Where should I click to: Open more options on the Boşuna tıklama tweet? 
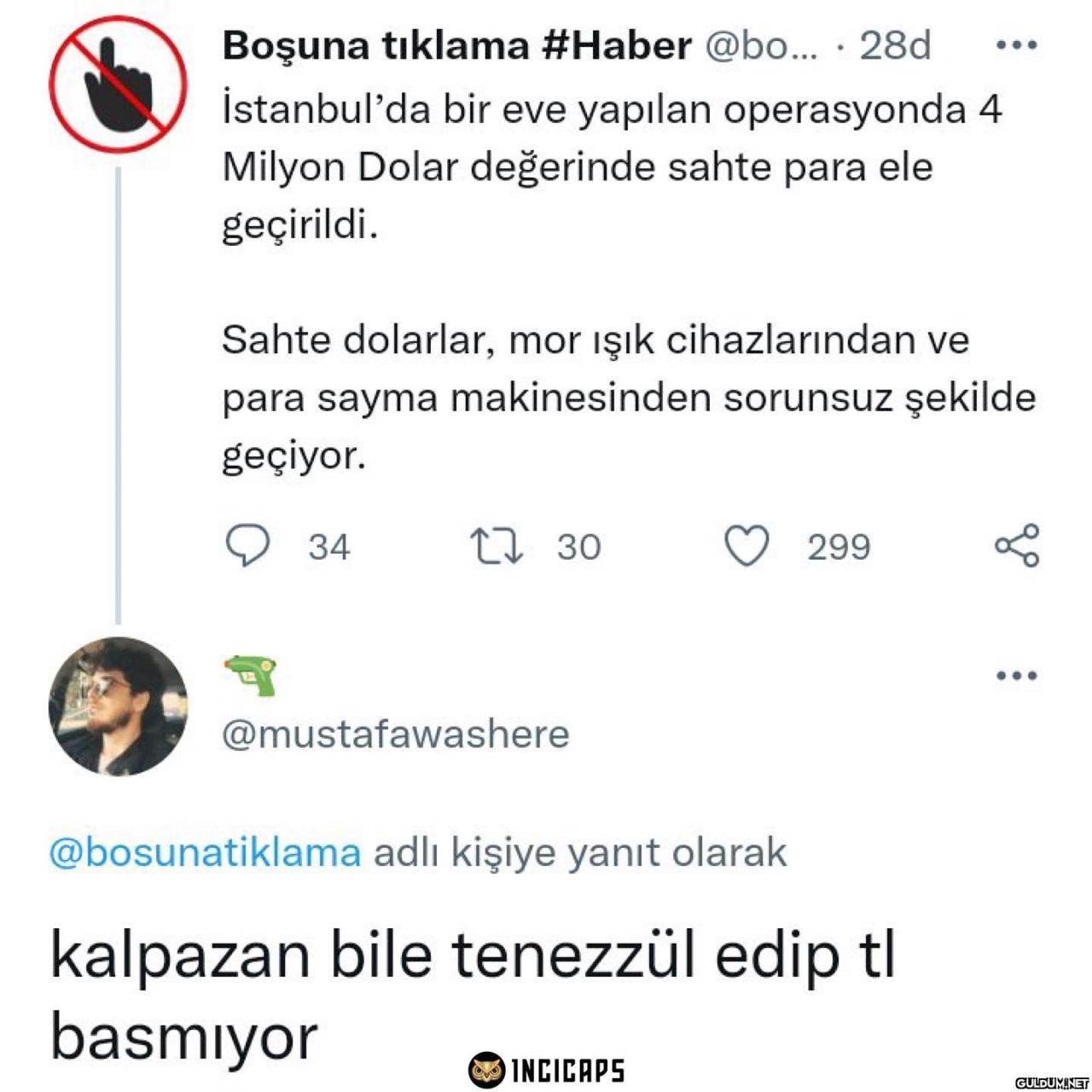pyautogui.click(x=1017, y=45)
